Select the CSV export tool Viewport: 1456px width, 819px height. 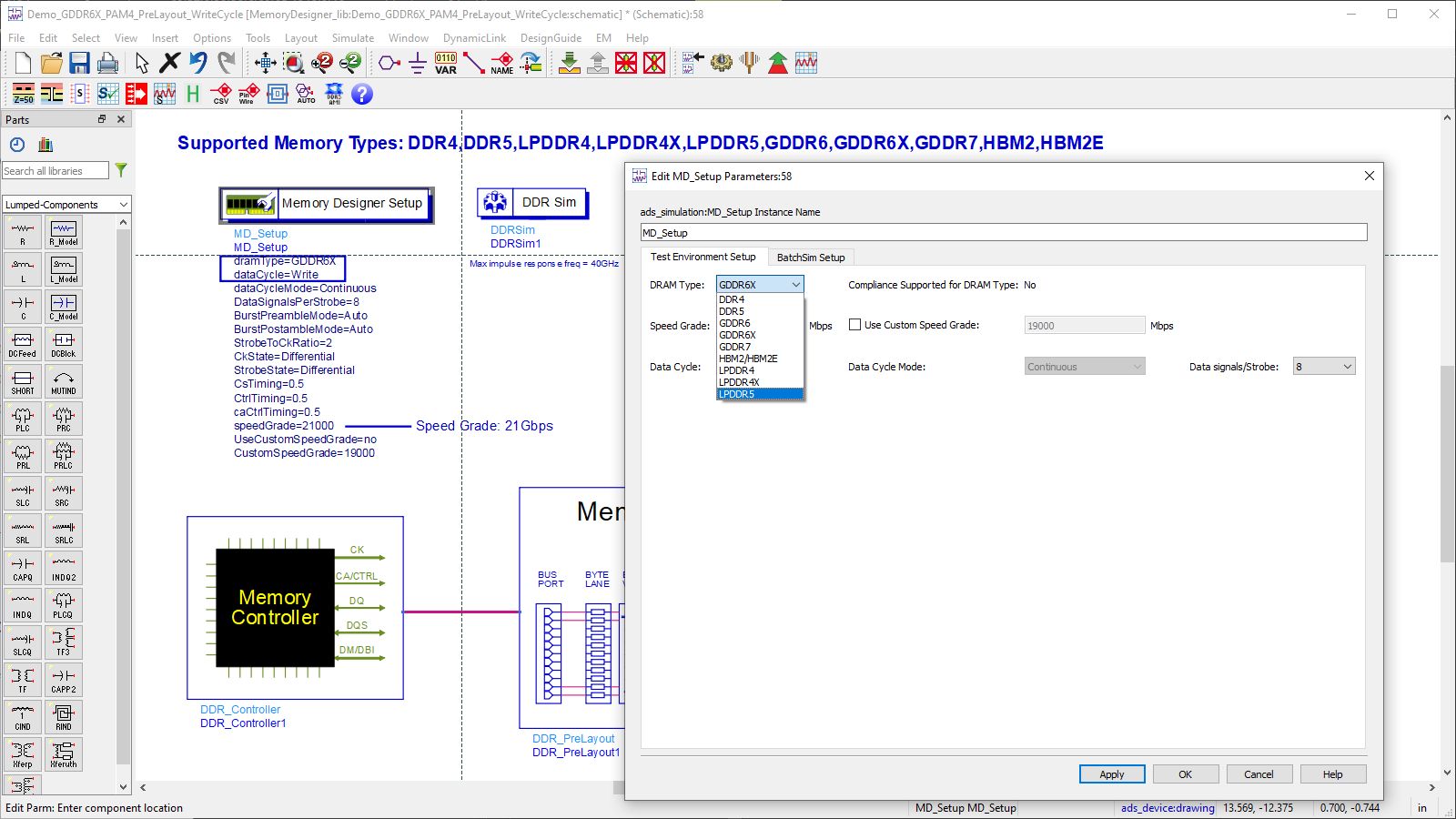pos(220,92)
